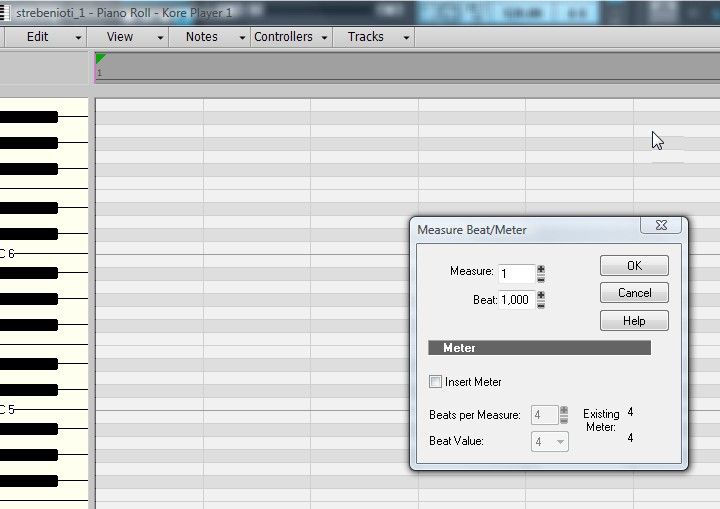
Task: Increase the Measure value with up arrow
Action: [541, 269]
